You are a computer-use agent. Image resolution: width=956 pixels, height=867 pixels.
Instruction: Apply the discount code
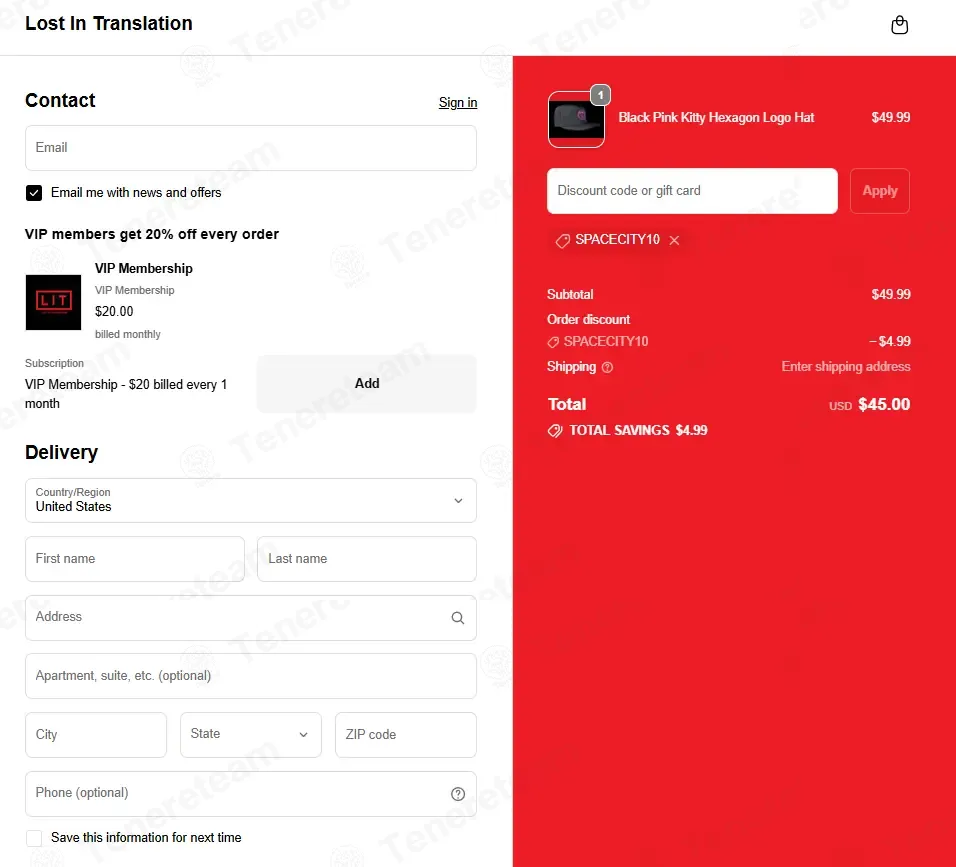(x=879, y=191)
